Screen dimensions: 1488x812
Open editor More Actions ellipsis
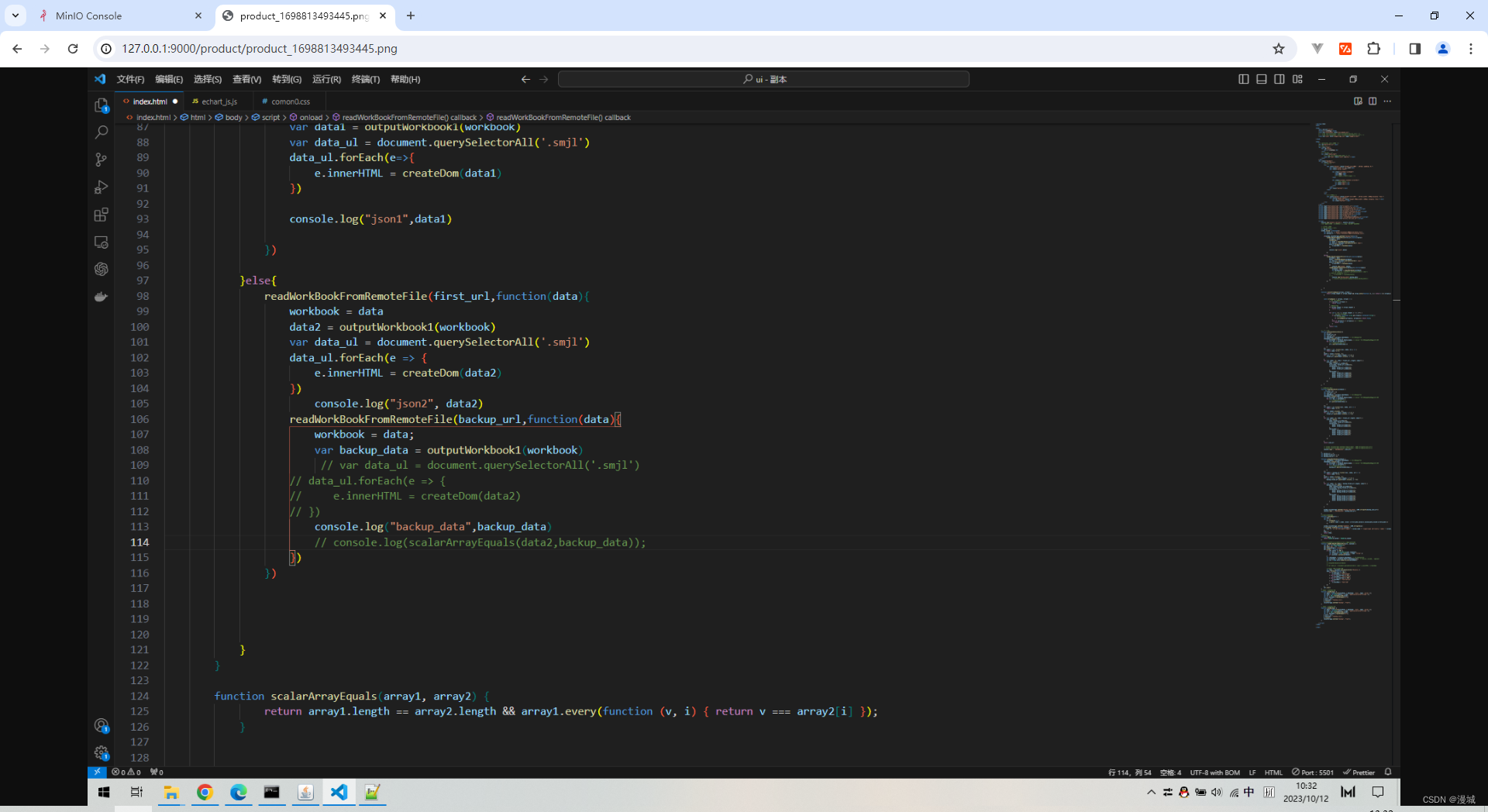coord(1387,101)
